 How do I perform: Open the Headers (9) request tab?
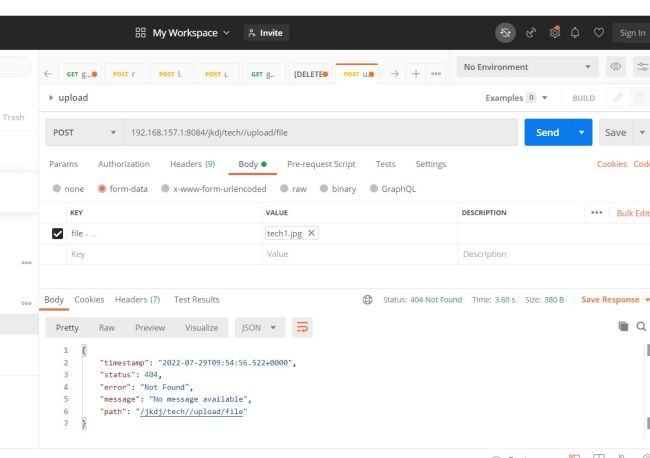click(193, 164)
